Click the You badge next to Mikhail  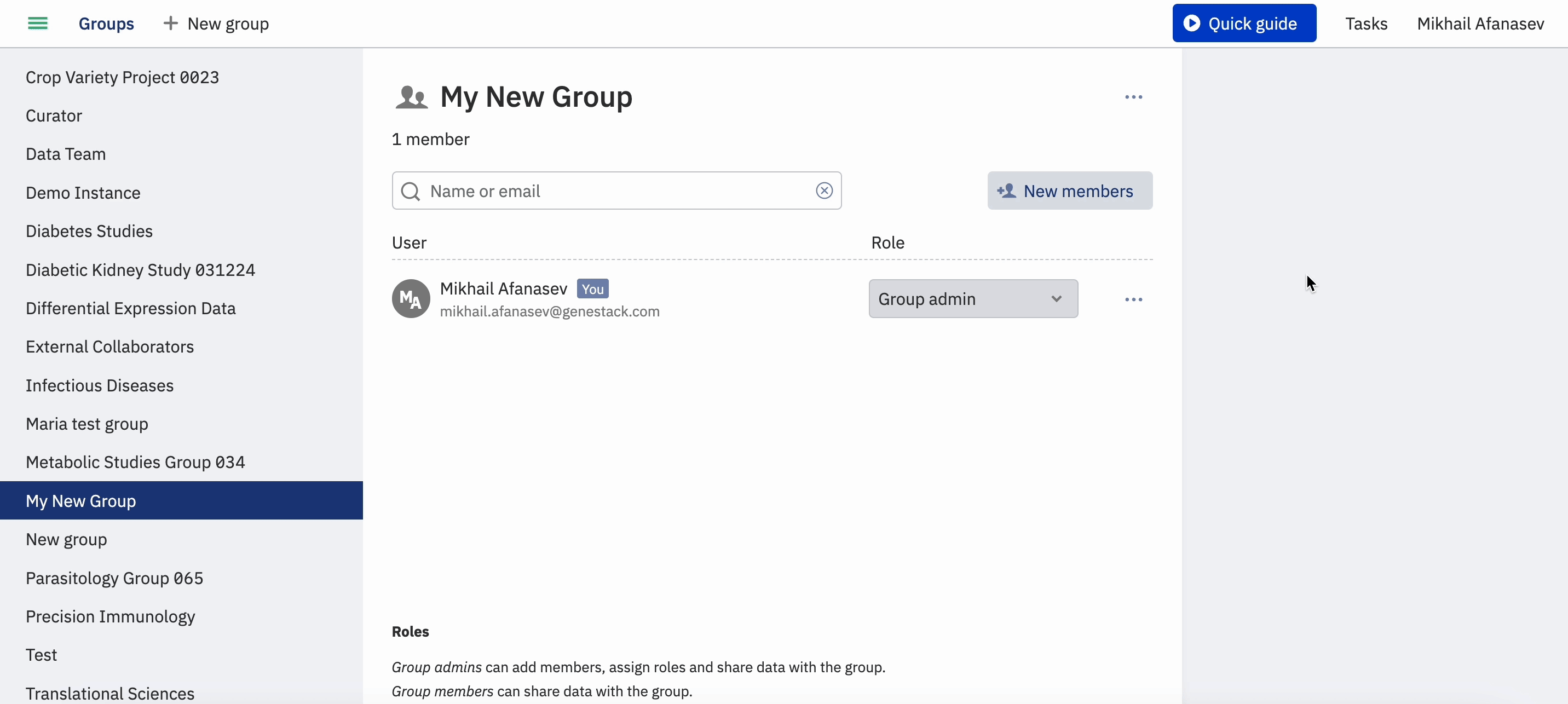(593, 289)
